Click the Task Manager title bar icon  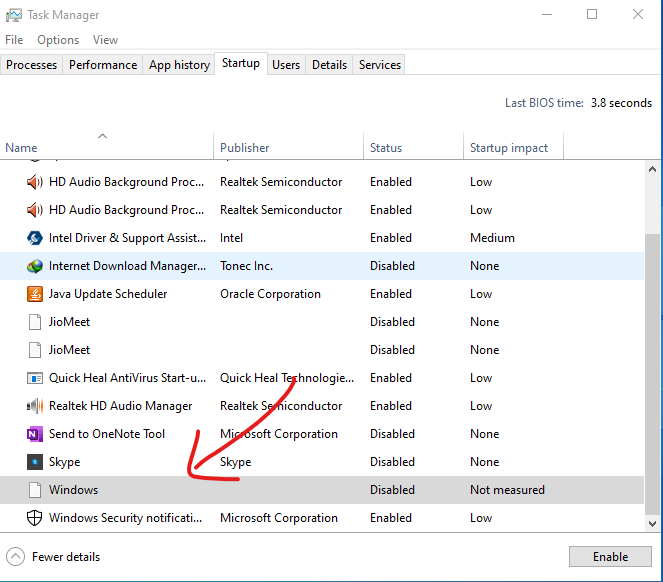(x=14, y=15)
